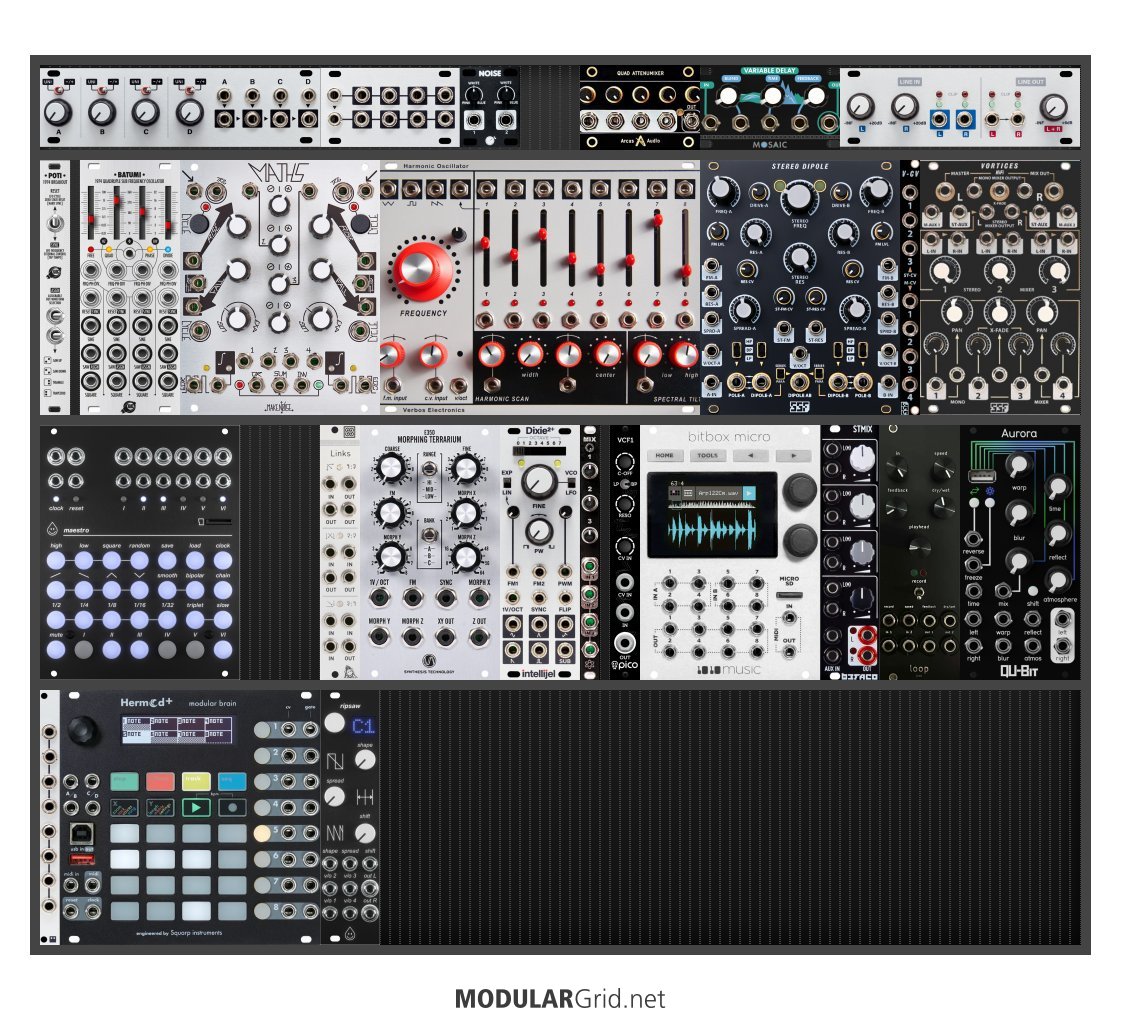
Task: Toggle the BANK switch on Morphing Terrarium
Action: 429,536
